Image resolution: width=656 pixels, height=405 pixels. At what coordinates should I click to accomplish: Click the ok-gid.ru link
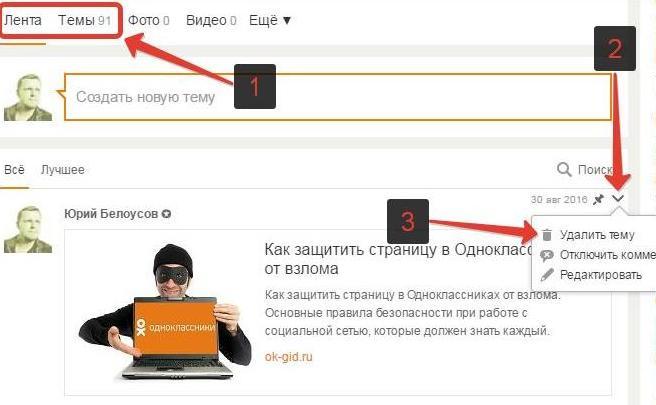pyautogui.click(x=288, y=357)
